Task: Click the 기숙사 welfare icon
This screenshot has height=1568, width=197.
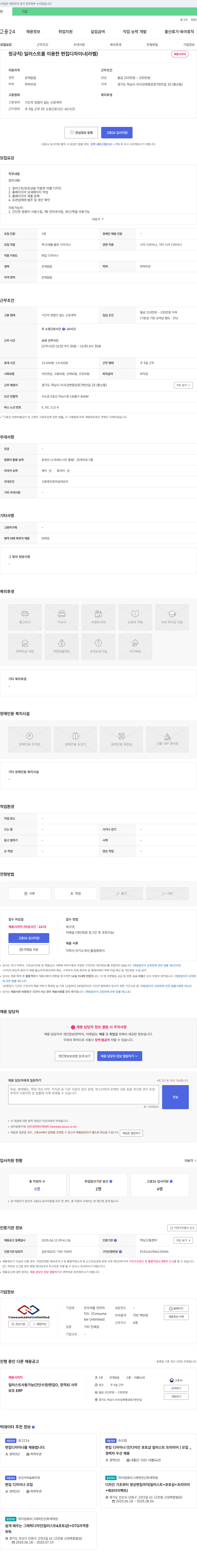Action: pyautogui.click(x=61, y=617)
